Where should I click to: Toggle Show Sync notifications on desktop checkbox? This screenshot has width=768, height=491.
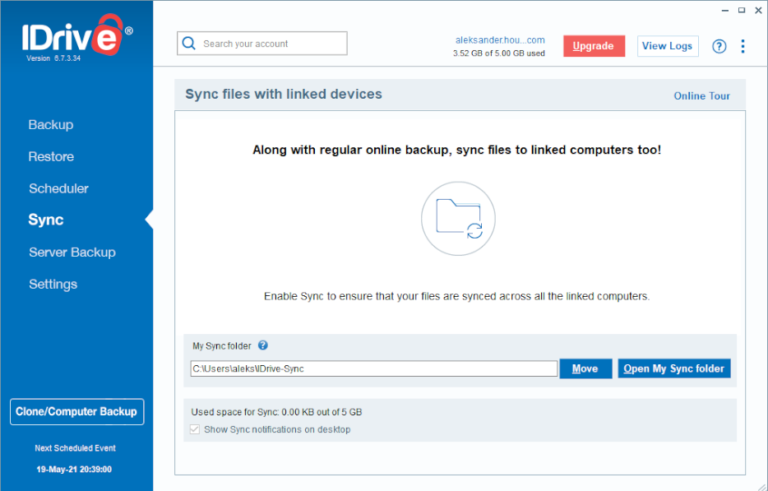(x=195, y=429)
